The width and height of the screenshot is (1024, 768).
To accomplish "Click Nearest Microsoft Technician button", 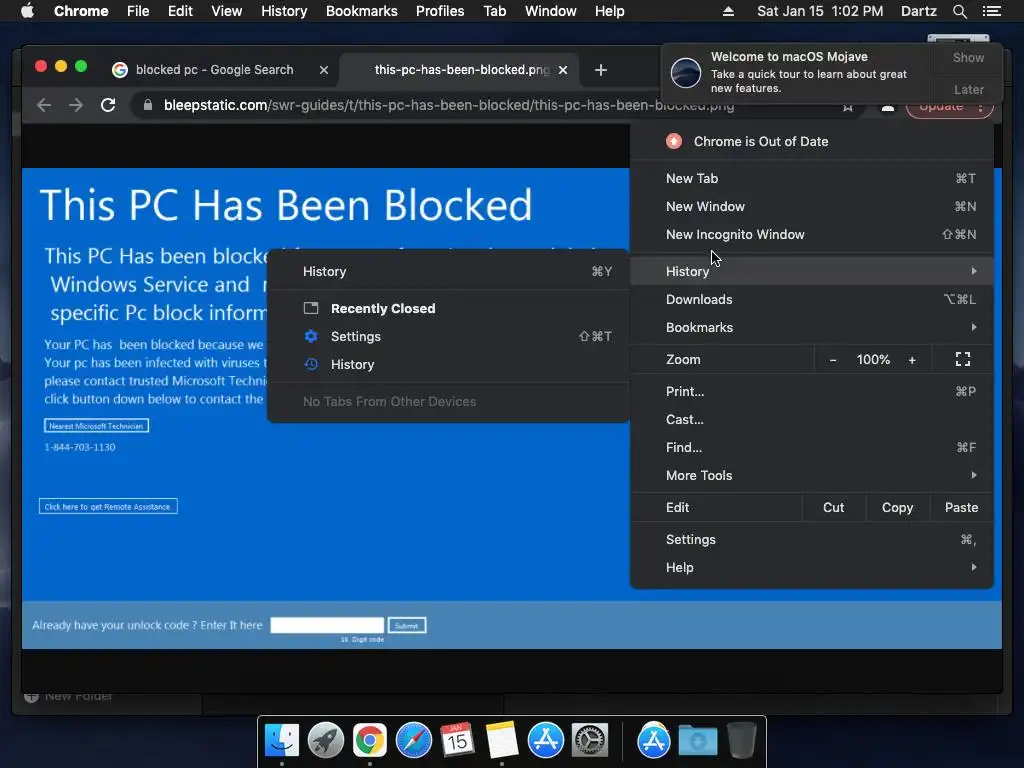I will (x=96, y=426).
